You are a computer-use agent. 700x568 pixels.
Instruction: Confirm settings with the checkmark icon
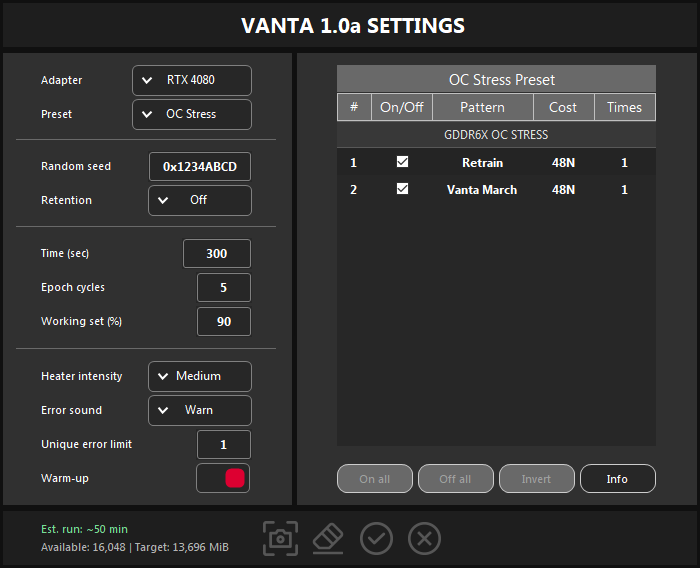(x=376, y=539)
